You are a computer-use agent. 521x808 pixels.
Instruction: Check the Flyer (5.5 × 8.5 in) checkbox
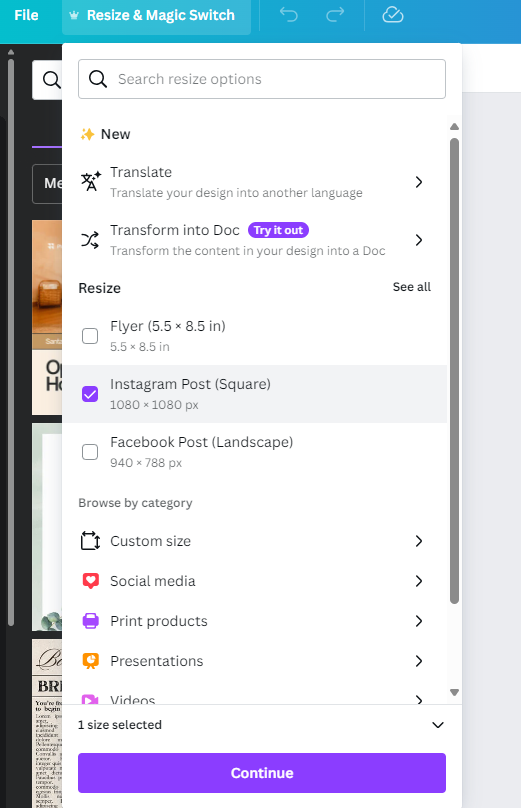point(90,336)
